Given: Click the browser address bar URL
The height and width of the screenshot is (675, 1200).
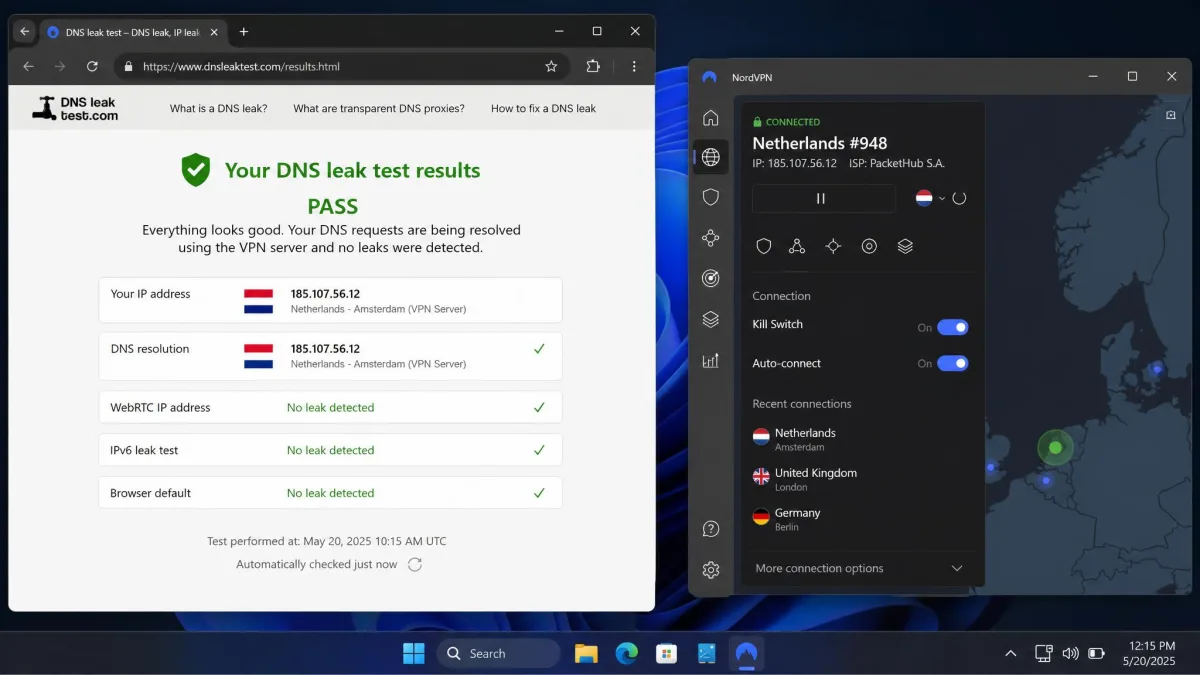Looking at the screenshot, I should (x=241, y=67).
